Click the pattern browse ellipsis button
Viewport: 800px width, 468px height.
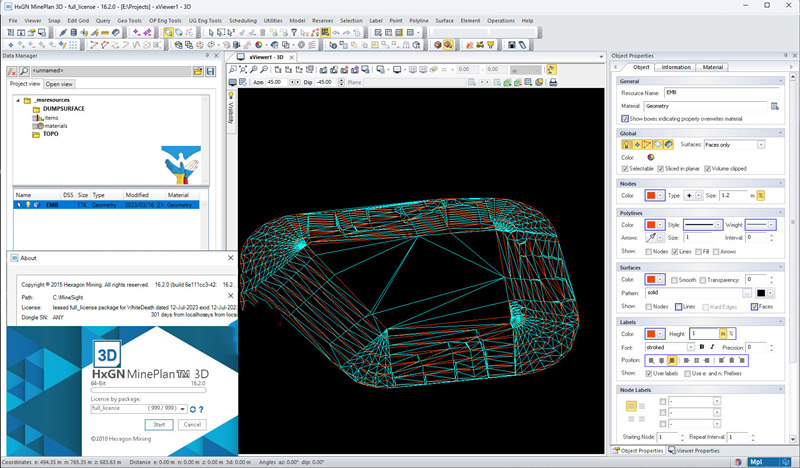click(x=746, y=293)
